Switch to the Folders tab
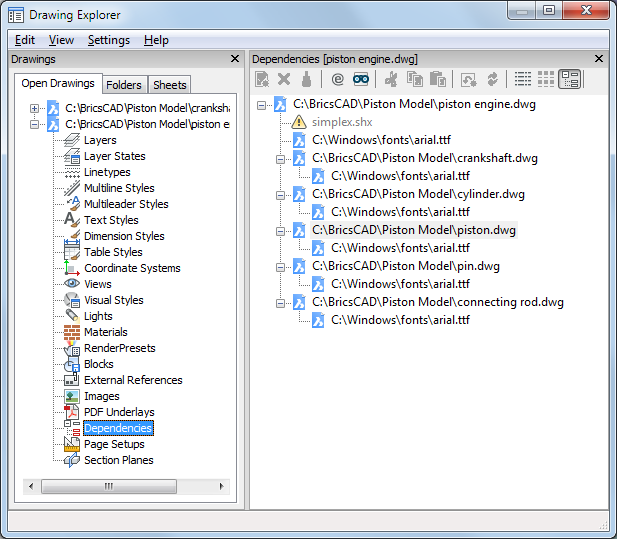 124,85
